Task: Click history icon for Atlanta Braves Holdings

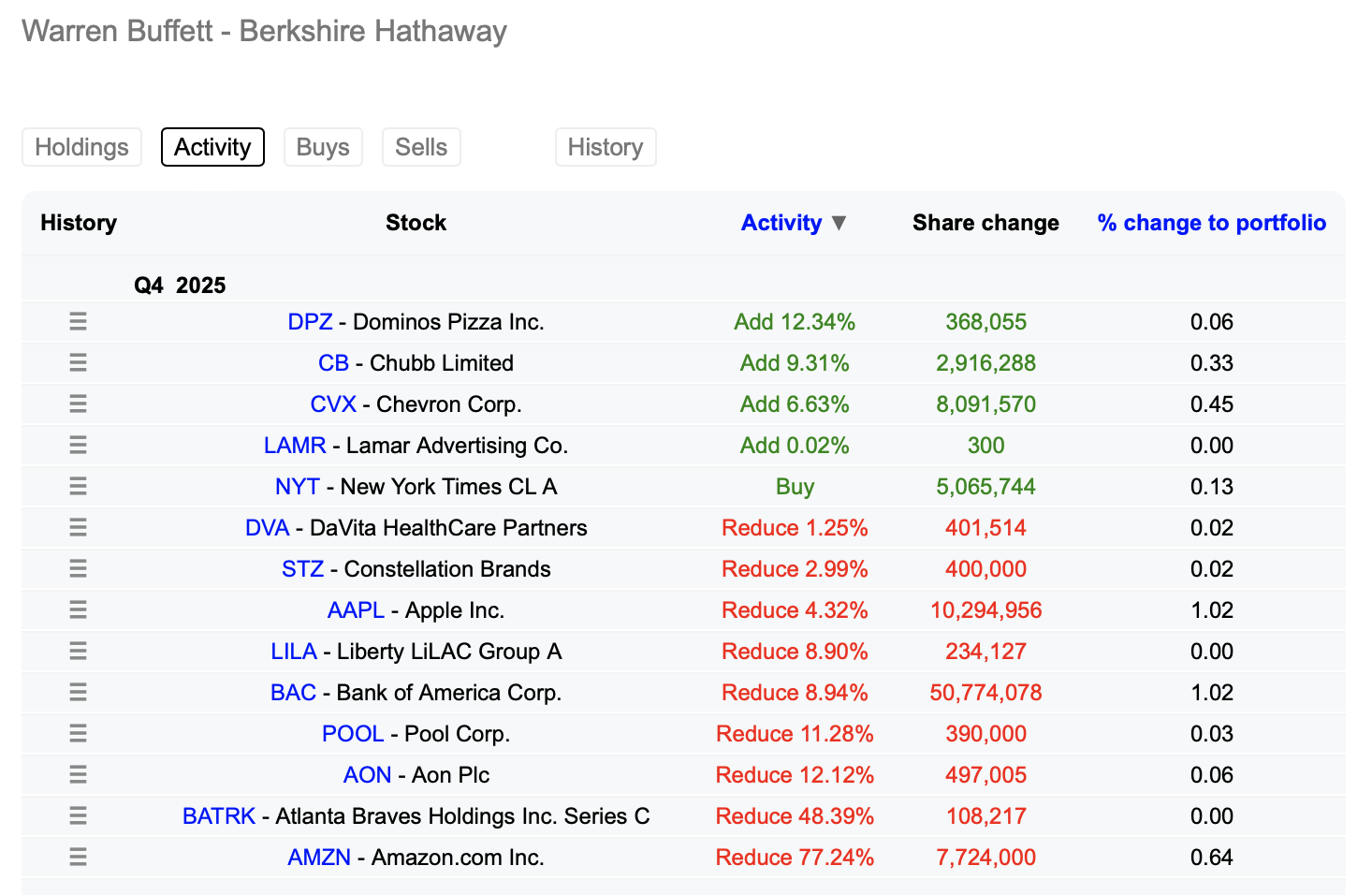Action: tap(78, 816)
